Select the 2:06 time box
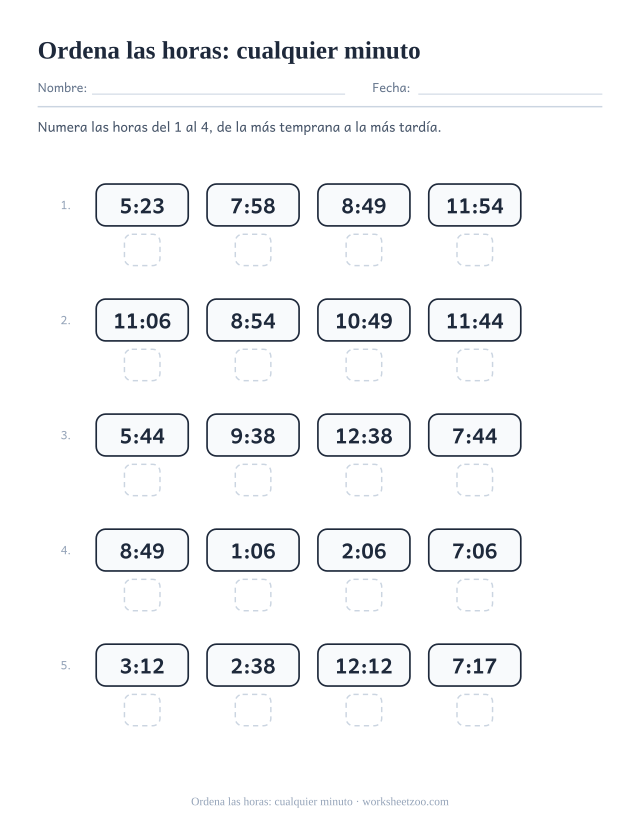The width and height of the screenshot is (640, 829). (364, 550)
